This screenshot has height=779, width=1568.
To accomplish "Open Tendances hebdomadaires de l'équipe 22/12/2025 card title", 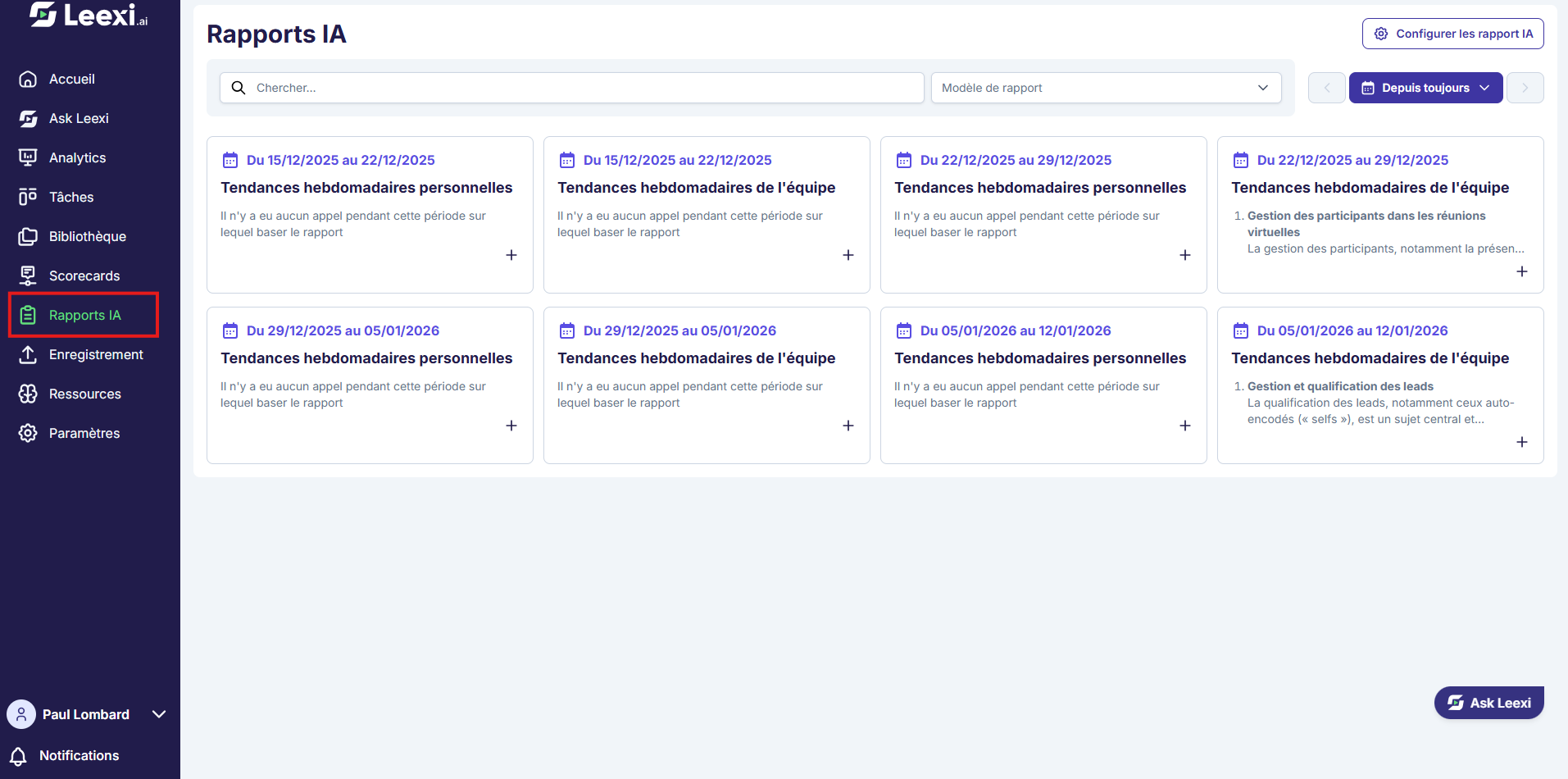I will (1370, 188).
